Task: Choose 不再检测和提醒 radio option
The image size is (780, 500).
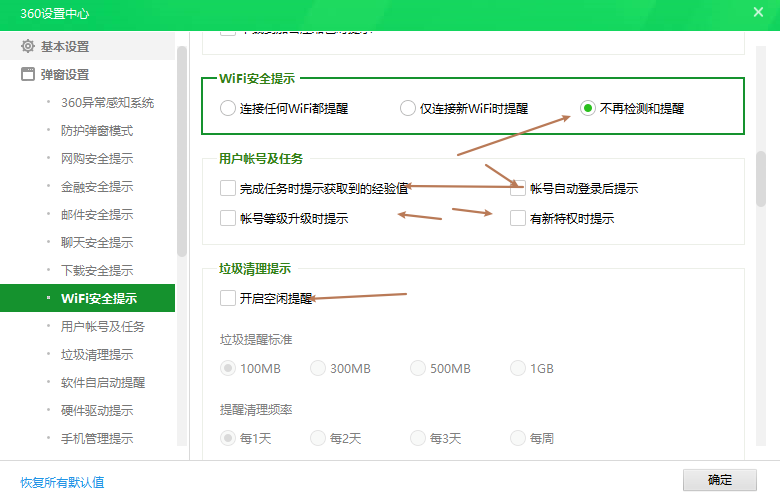Action: click(x=587, y=108)
